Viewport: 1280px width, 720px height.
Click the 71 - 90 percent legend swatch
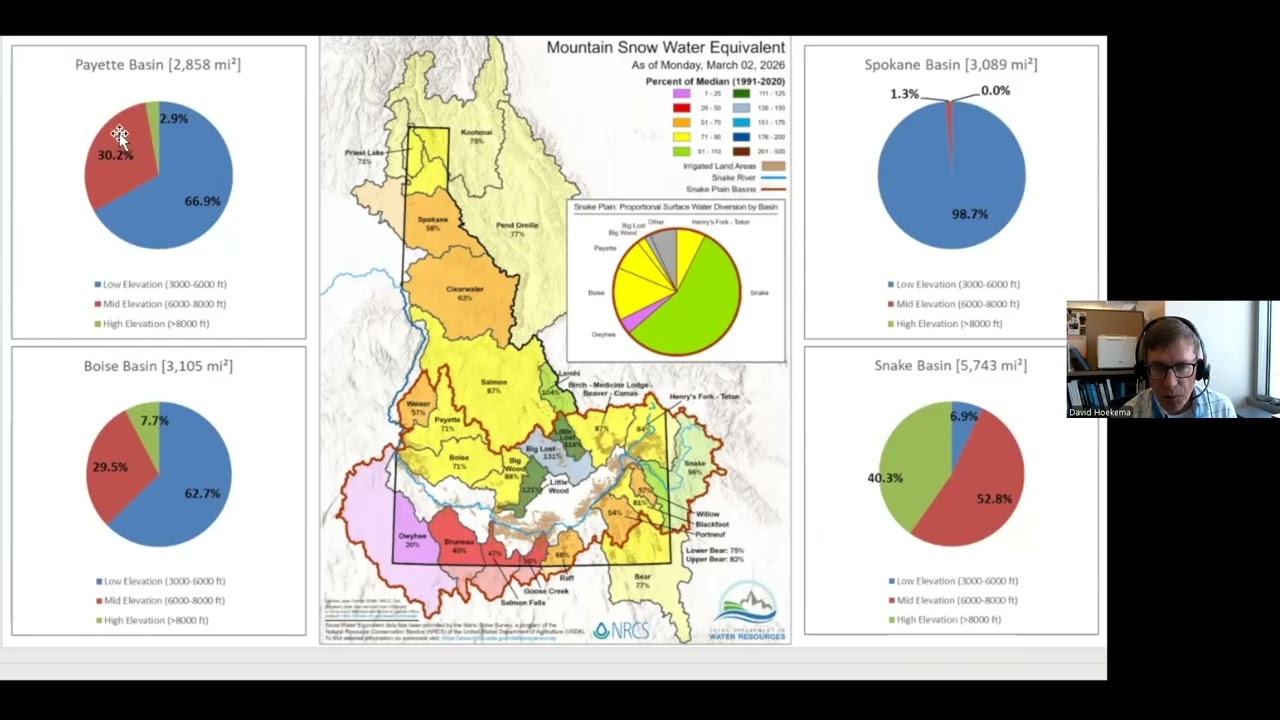click(681, 136)
